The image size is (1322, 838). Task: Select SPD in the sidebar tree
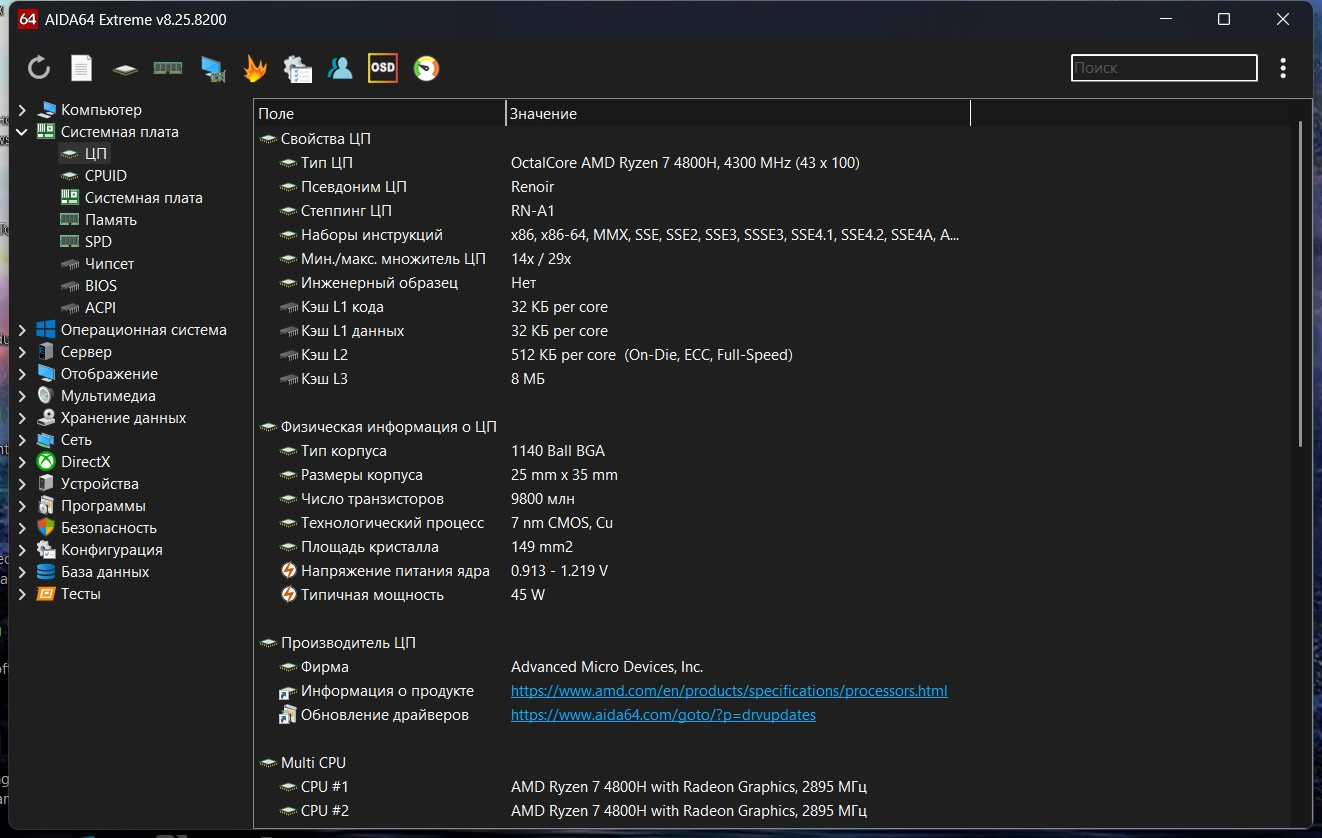coord(98,242)
